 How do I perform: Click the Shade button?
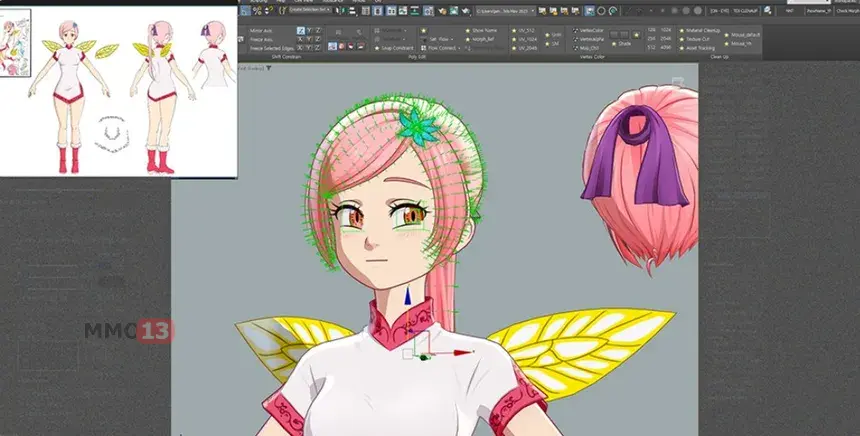coord(621,44)
